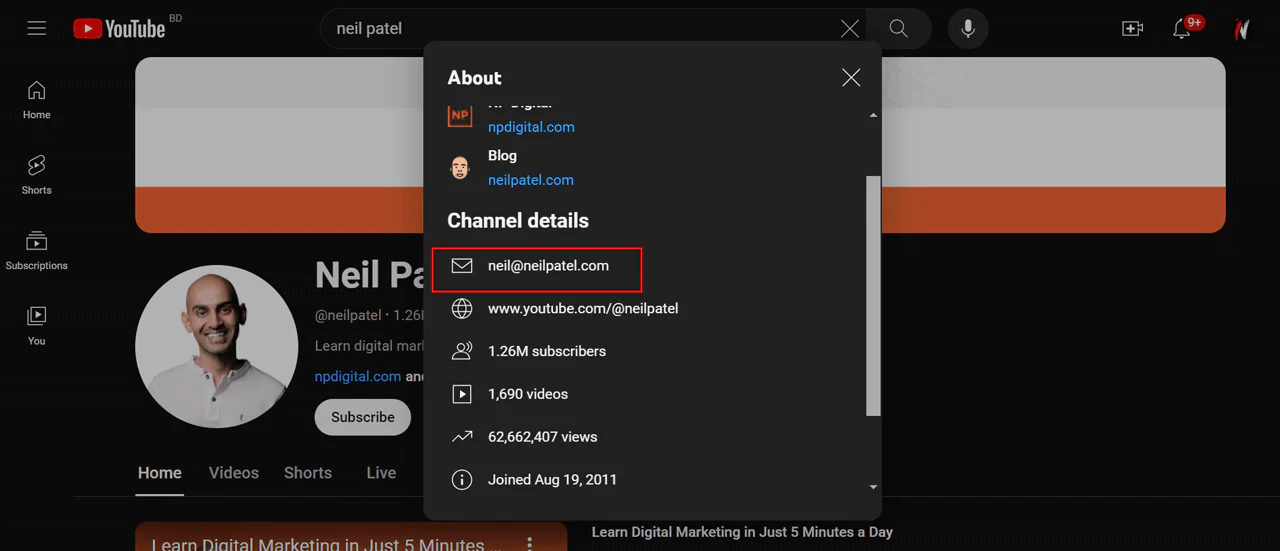Image resolution: width=1280 pixels, height=551 pixels.
Task: Switch to the channel Home tab
Action: click(x=160, y=473)
